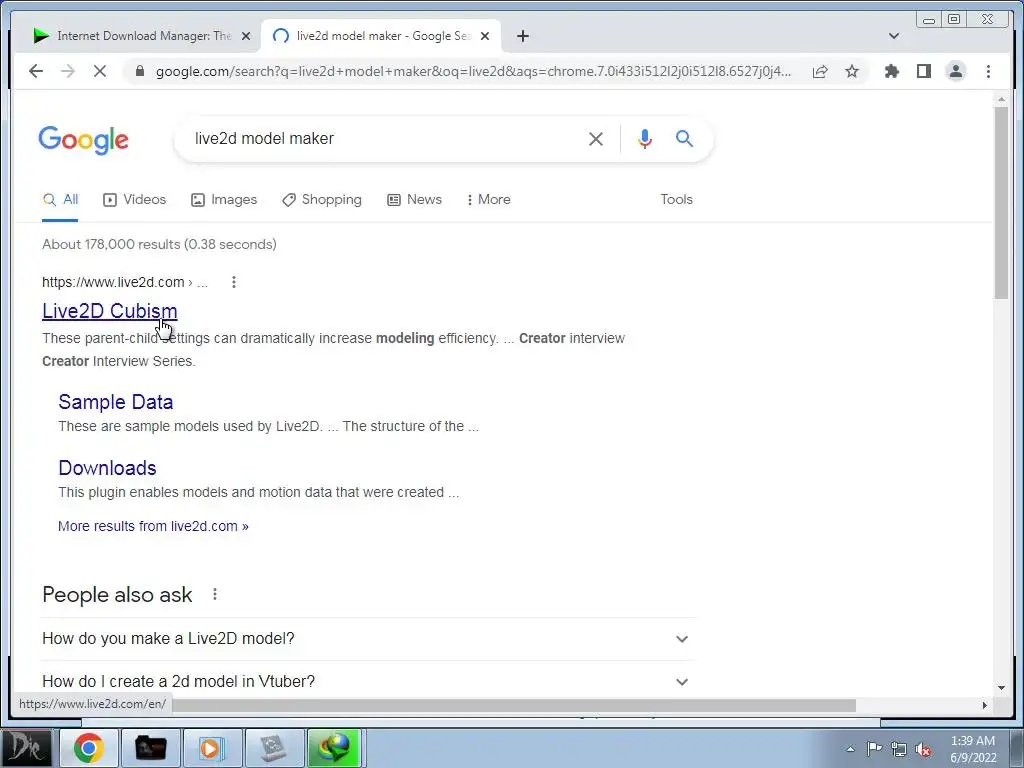This screenshot has width=1024, height=768.
Task: Click the vertical scrollbar up arrow
Action: [1001, 99]
